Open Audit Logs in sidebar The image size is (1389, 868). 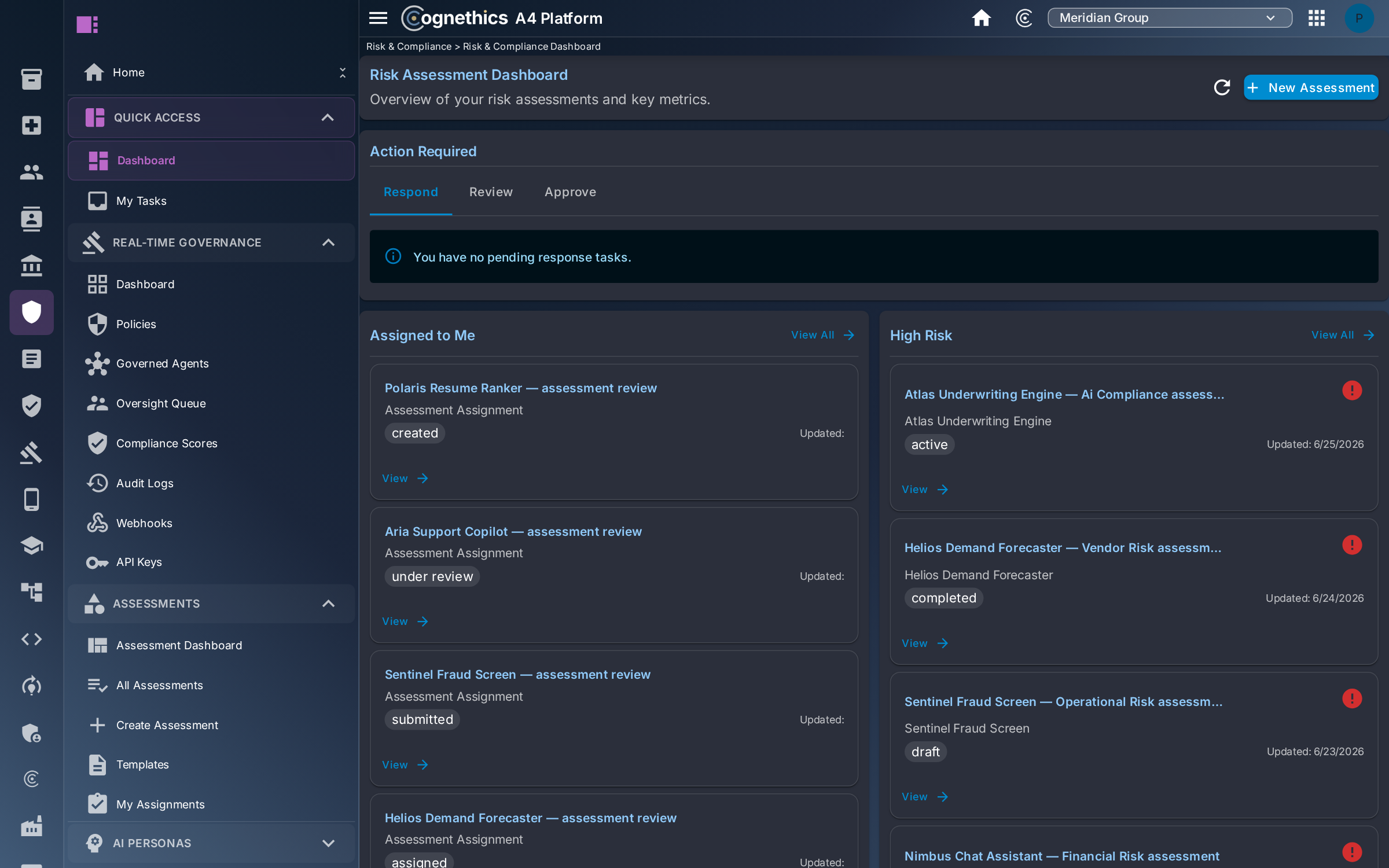click(211, 483)
